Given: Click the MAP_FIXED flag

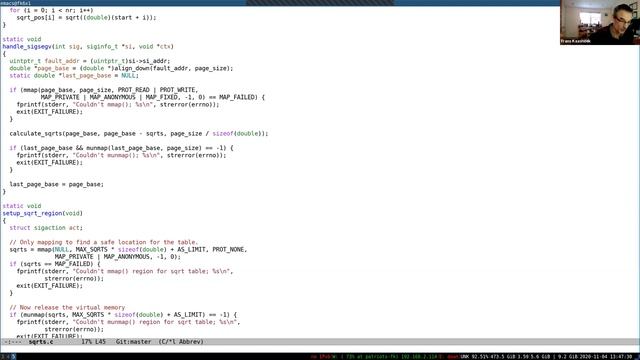Looking at the screenshot, I should (162, 97).
